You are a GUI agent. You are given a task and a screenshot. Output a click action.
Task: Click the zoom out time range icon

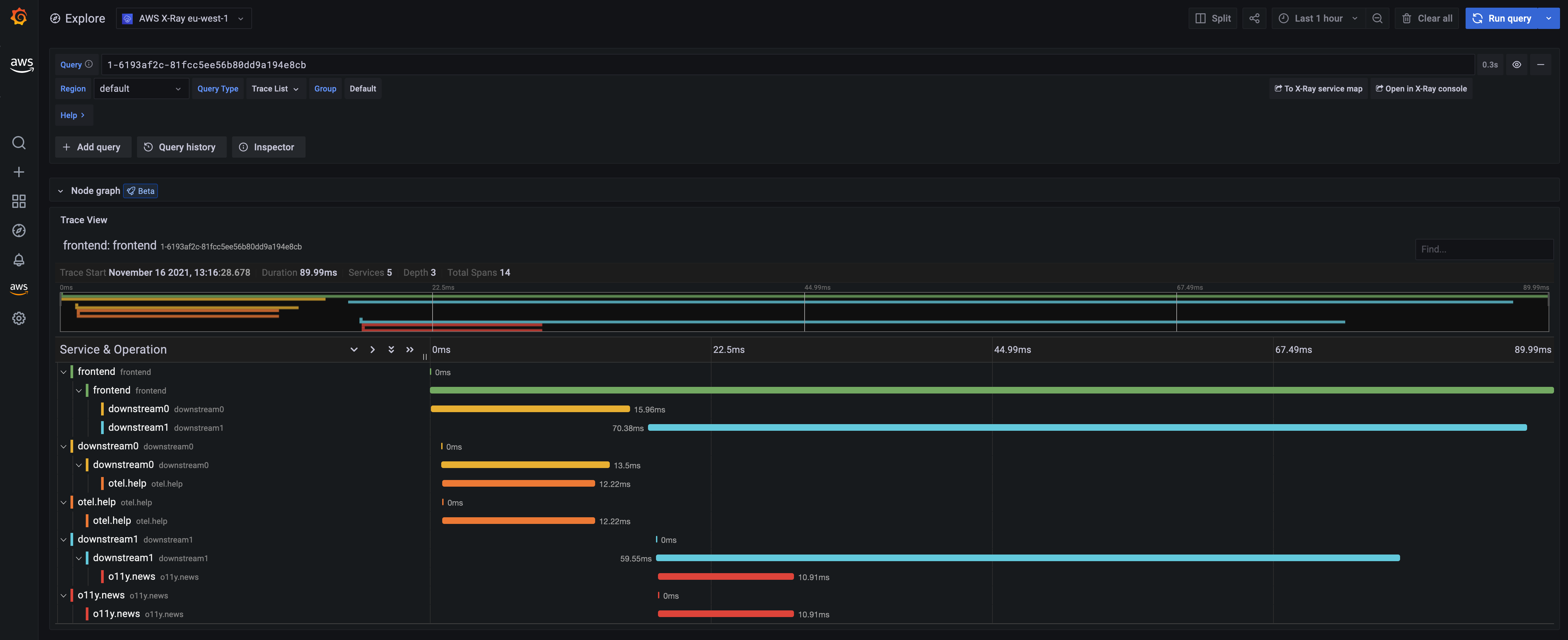click(1377, 18)
